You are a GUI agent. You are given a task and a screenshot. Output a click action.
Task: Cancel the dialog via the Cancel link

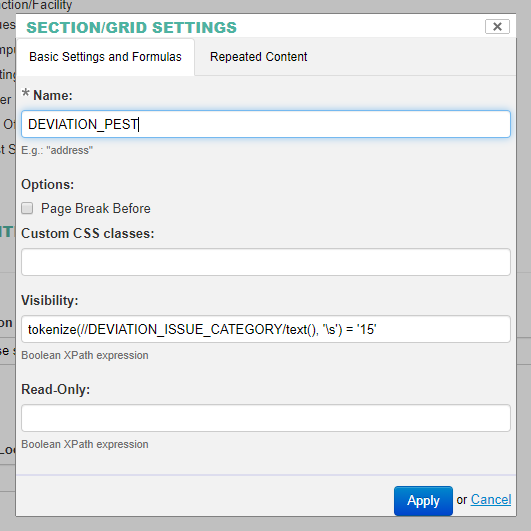491,500
